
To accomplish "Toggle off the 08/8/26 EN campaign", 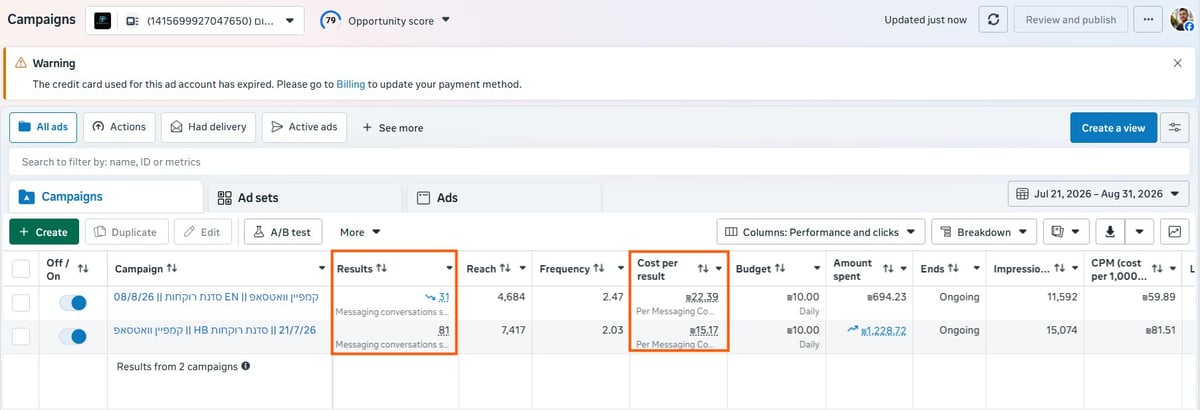I will tap(73, 302).
